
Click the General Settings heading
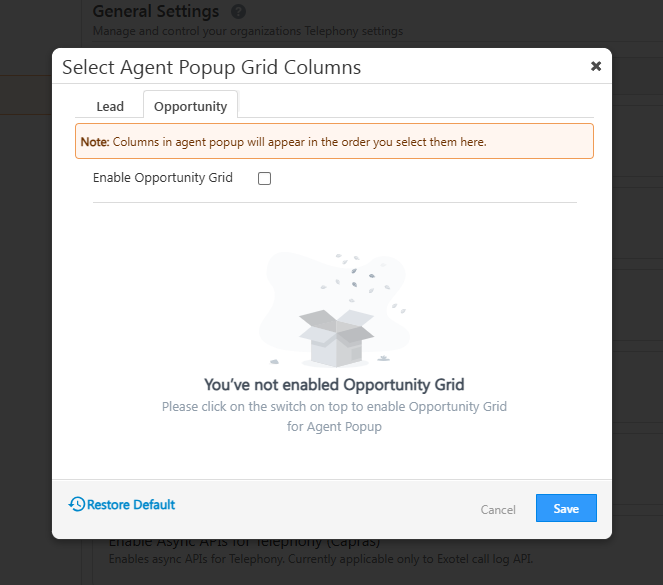pyautogui.click(x=156, y=12)
